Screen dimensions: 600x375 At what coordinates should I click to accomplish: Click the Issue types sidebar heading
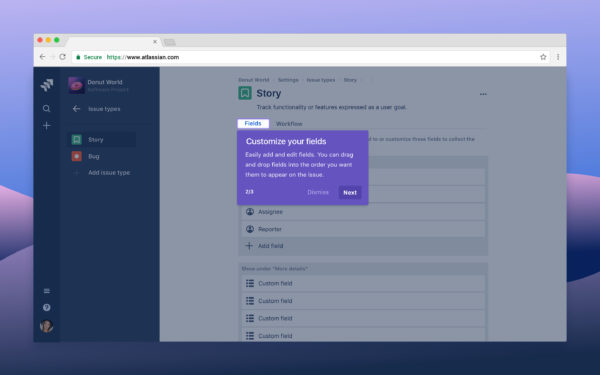tap(104, 109)
